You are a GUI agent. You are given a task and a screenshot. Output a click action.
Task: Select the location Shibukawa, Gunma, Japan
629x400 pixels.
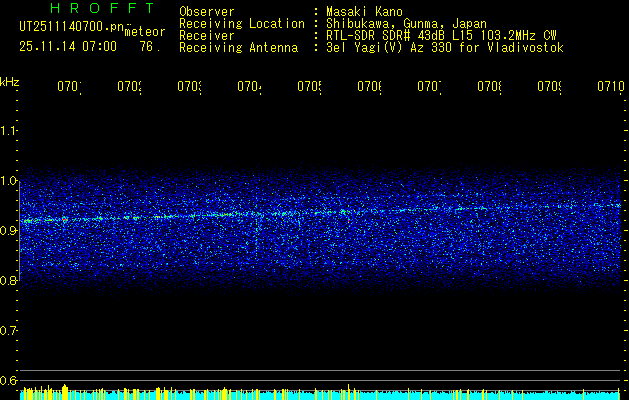[406, 23]
